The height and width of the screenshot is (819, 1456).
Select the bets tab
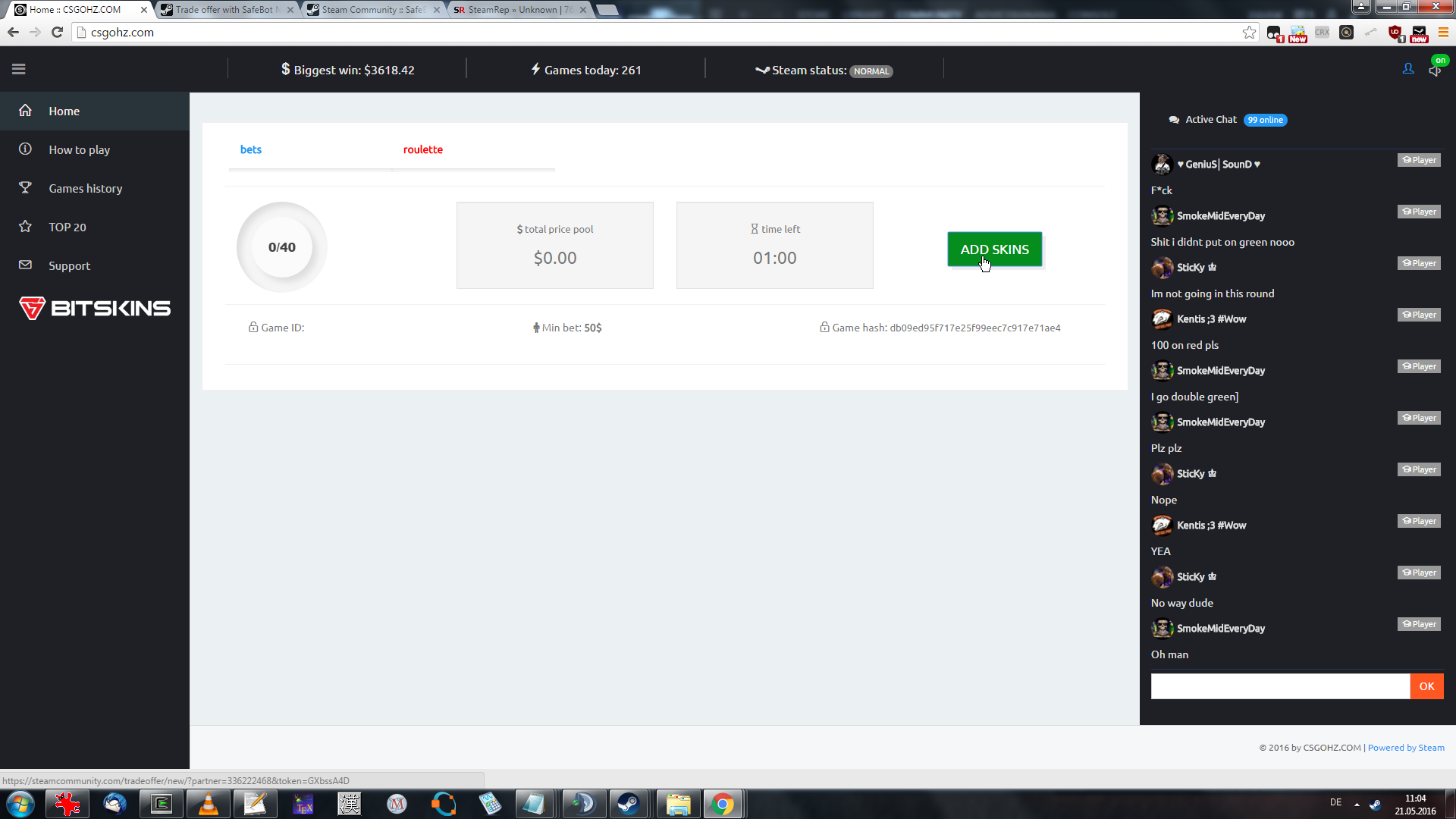250,149
